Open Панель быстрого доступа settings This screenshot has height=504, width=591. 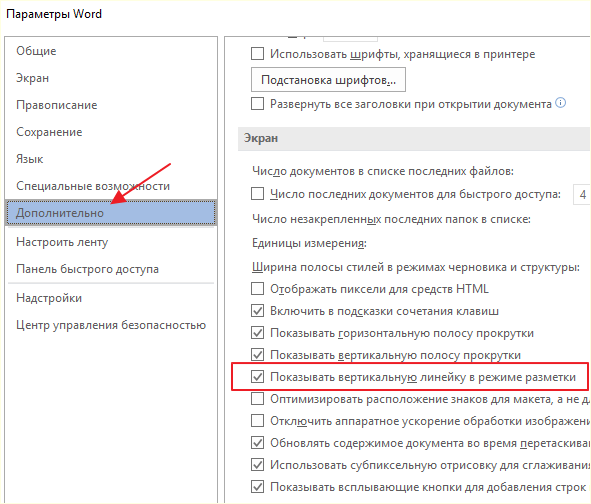(87, 269)
